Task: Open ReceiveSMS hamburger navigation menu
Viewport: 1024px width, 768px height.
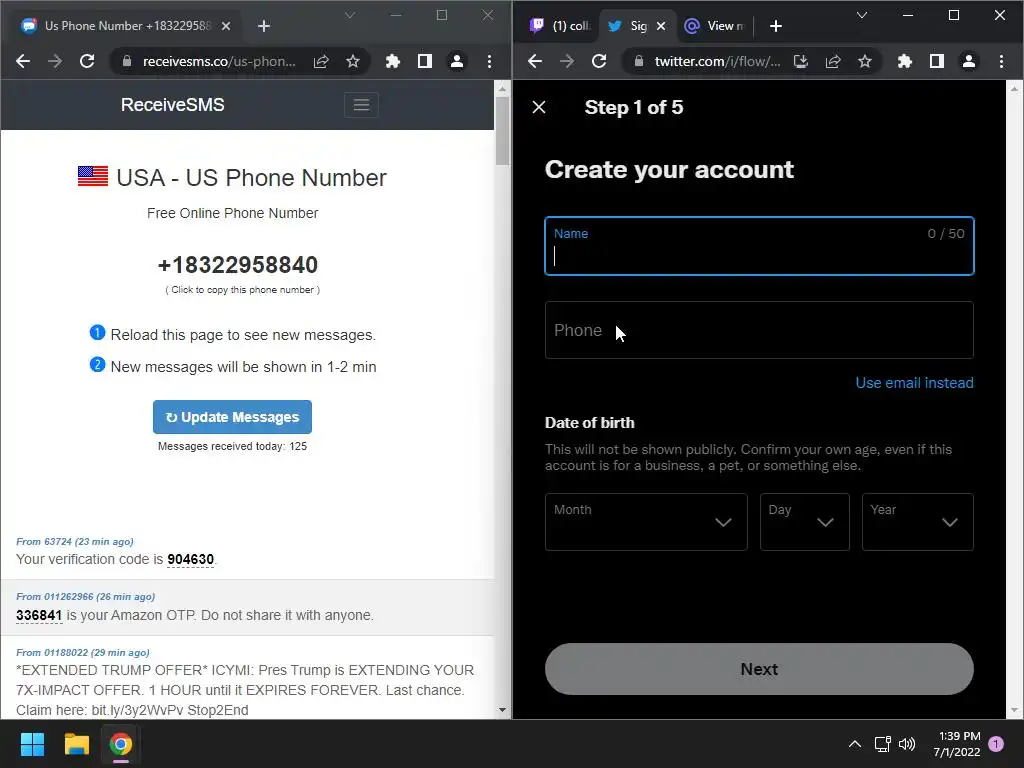Action: click(361, 105)
